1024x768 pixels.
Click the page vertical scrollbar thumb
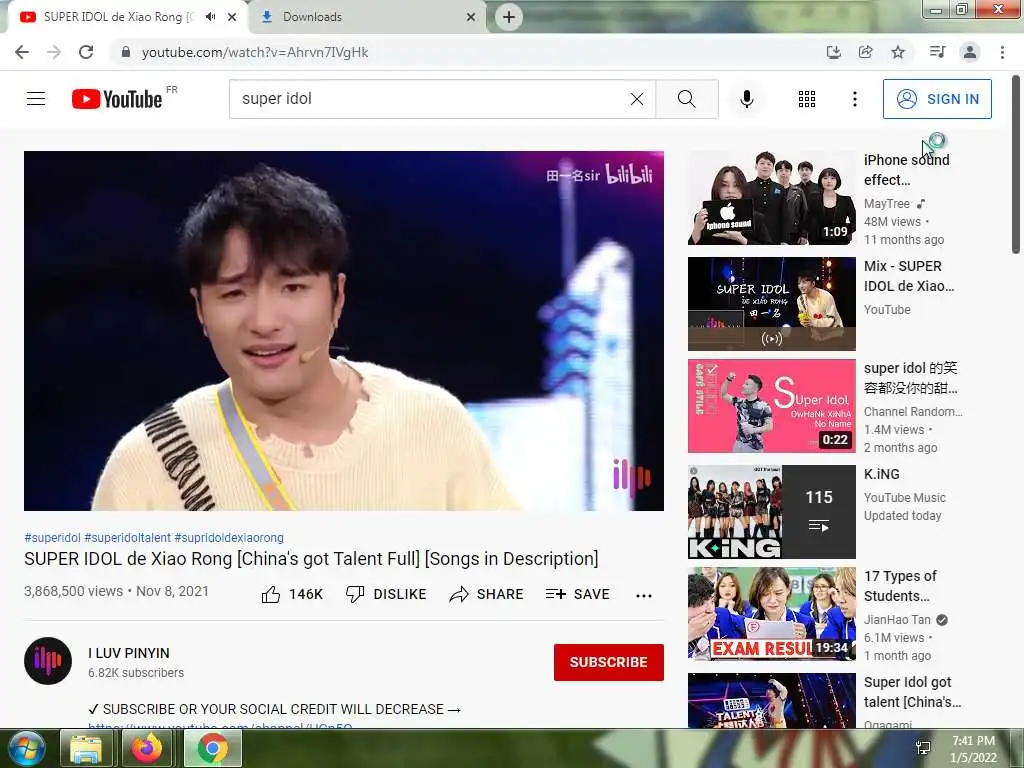pyautogui.click(x=1016, y=164)
